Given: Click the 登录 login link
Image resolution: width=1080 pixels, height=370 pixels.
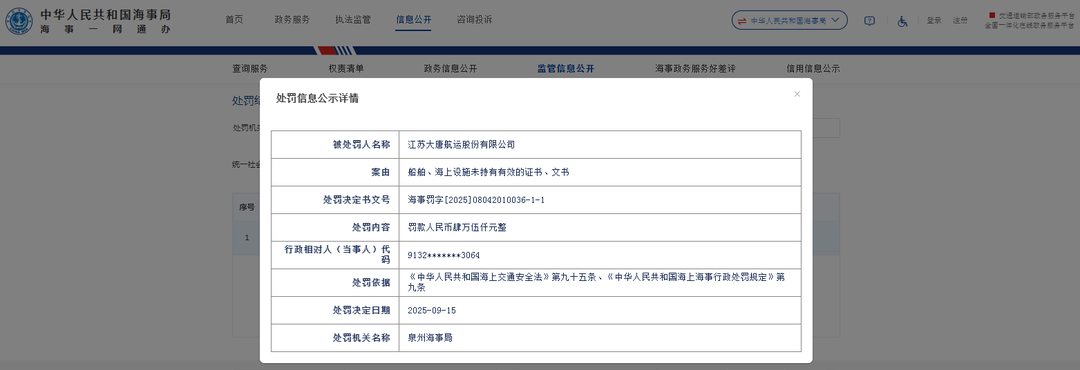Looking at the screenshot, I should 934,21.
